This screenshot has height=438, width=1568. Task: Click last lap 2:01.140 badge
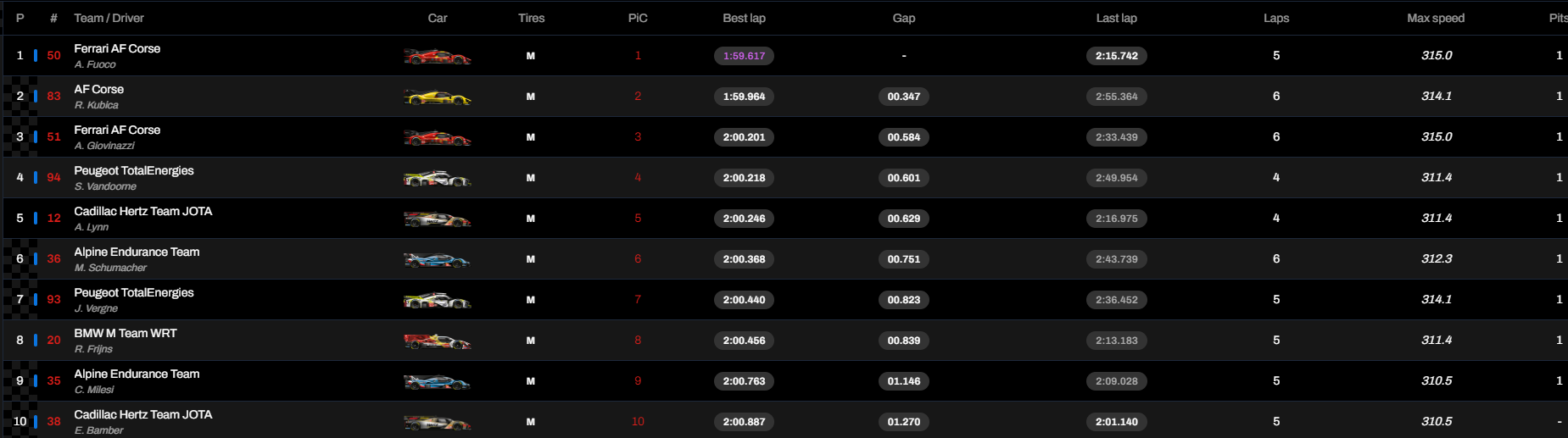[1117, 422]
